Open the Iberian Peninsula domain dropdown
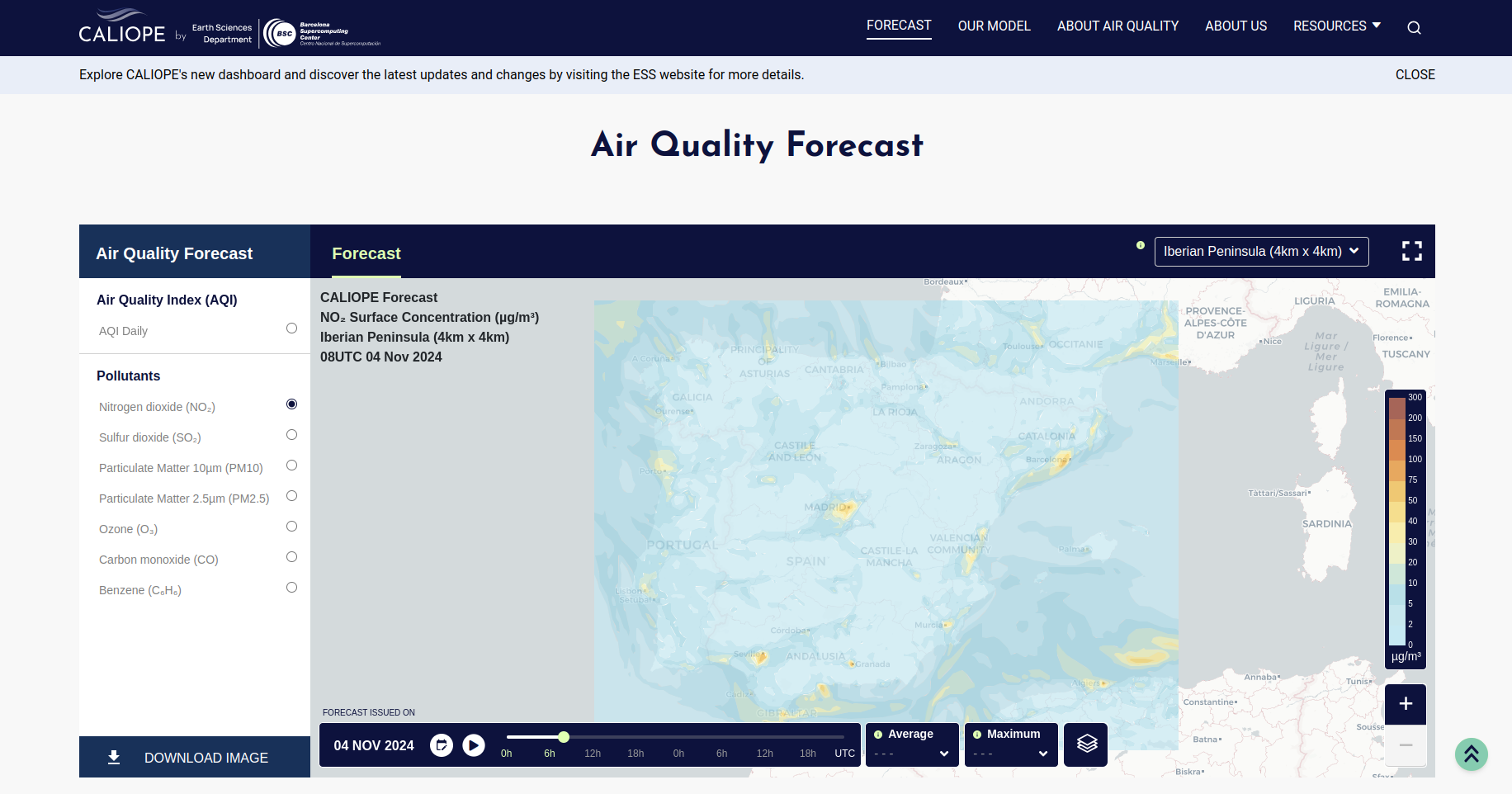The height and width of the screenshot is (794, 1512). pos(1261,252)
